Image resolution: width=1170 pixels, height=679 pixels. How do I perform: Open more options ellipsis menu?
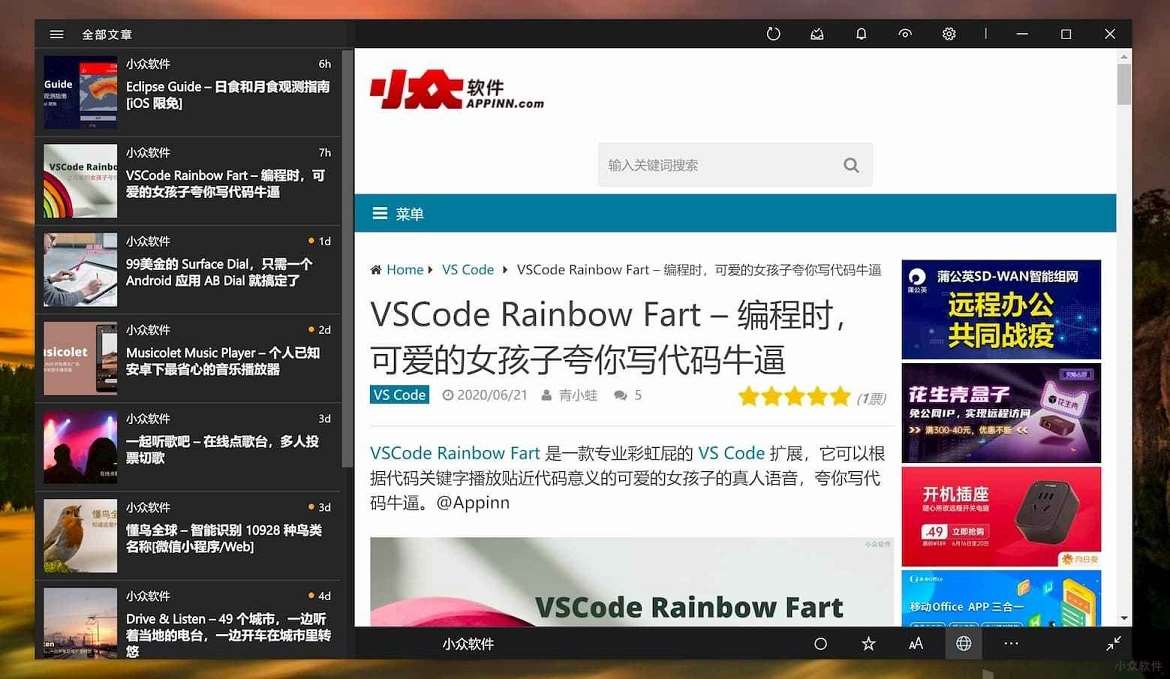(1011, 643)
